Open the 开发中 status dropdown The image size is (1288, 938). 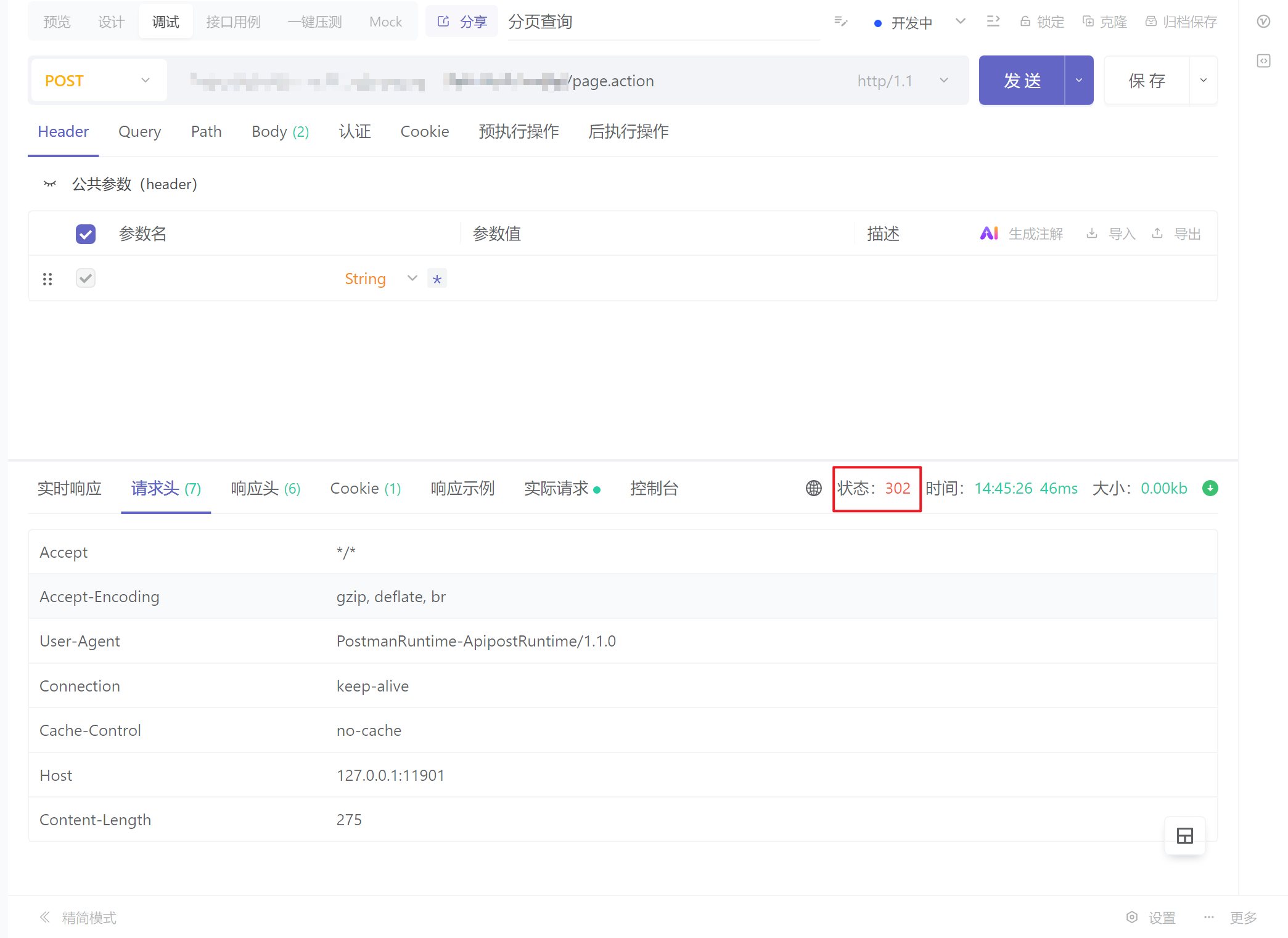tap(919, 23)
